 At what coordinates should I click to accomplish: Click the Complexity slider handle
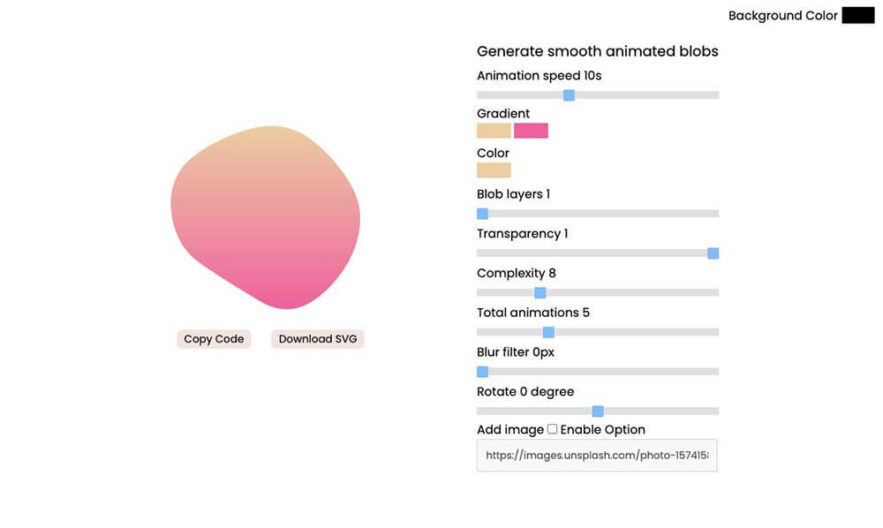point(540,293)
